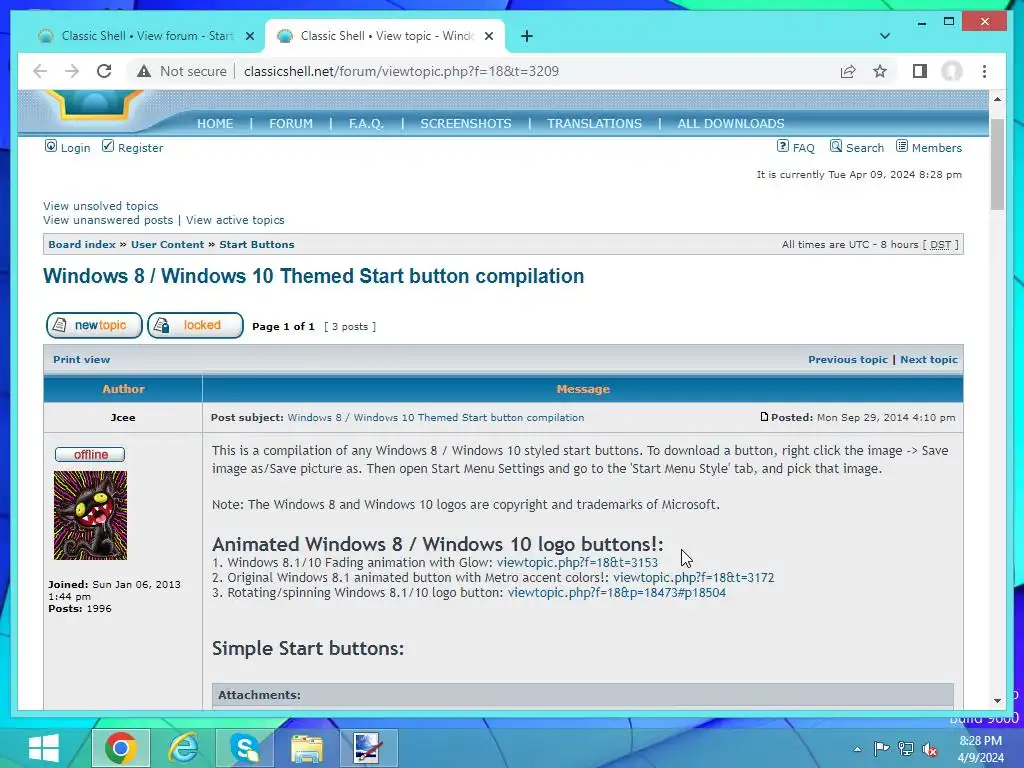The width and height of the screenshot is (1024, 768).
Task: Share this page via the share icon
Action: [848, 71]
